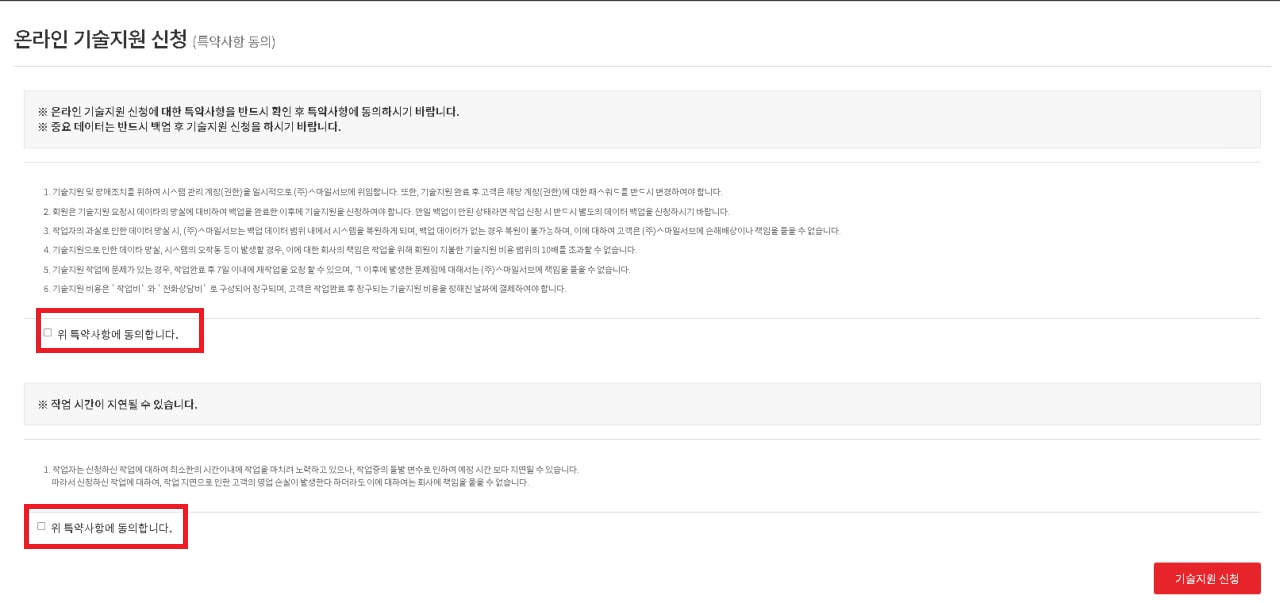Click the notice line starting 중요 데이터는
This screenshot has width=1280, height=603.
tap(189, 128)
